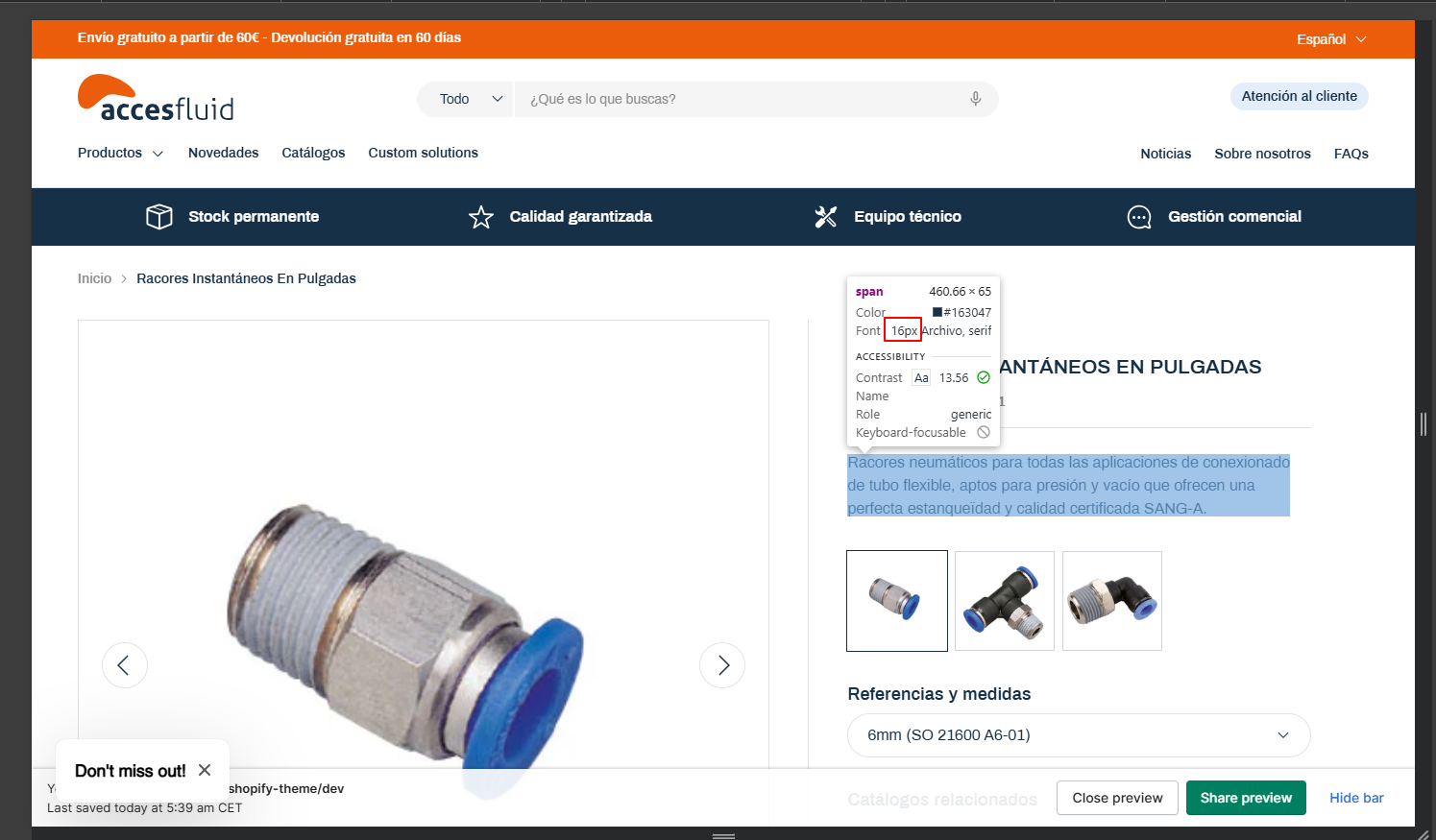Screen dimensions: 1436x840
Task: Open the Todo search category dropdown
Action: coord(470,99)
